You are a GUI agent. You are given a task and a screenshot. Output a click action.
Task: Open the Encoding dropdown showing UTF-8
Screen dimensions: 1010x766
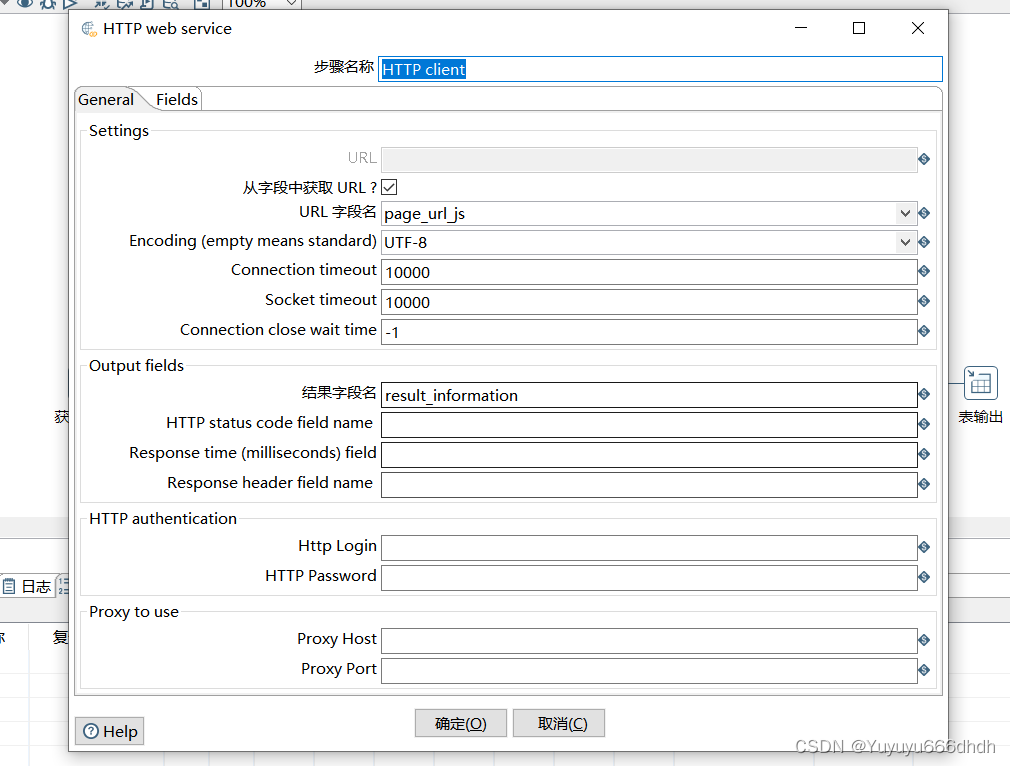coord(905,241)
